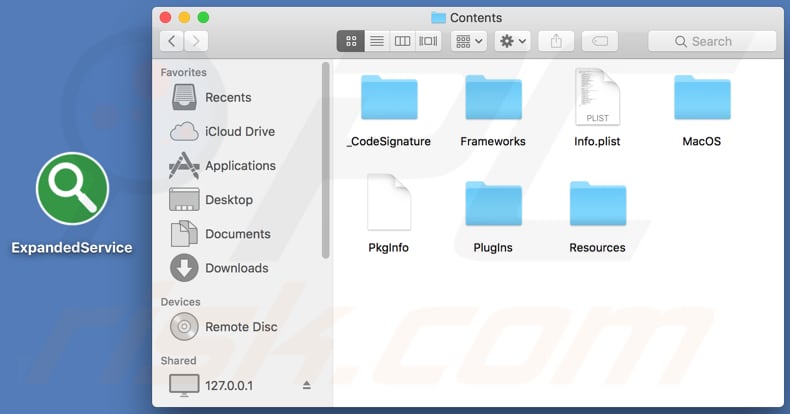Click the Contents folder title icon
Screen dimensions: 790x414
tap(438, 18)
